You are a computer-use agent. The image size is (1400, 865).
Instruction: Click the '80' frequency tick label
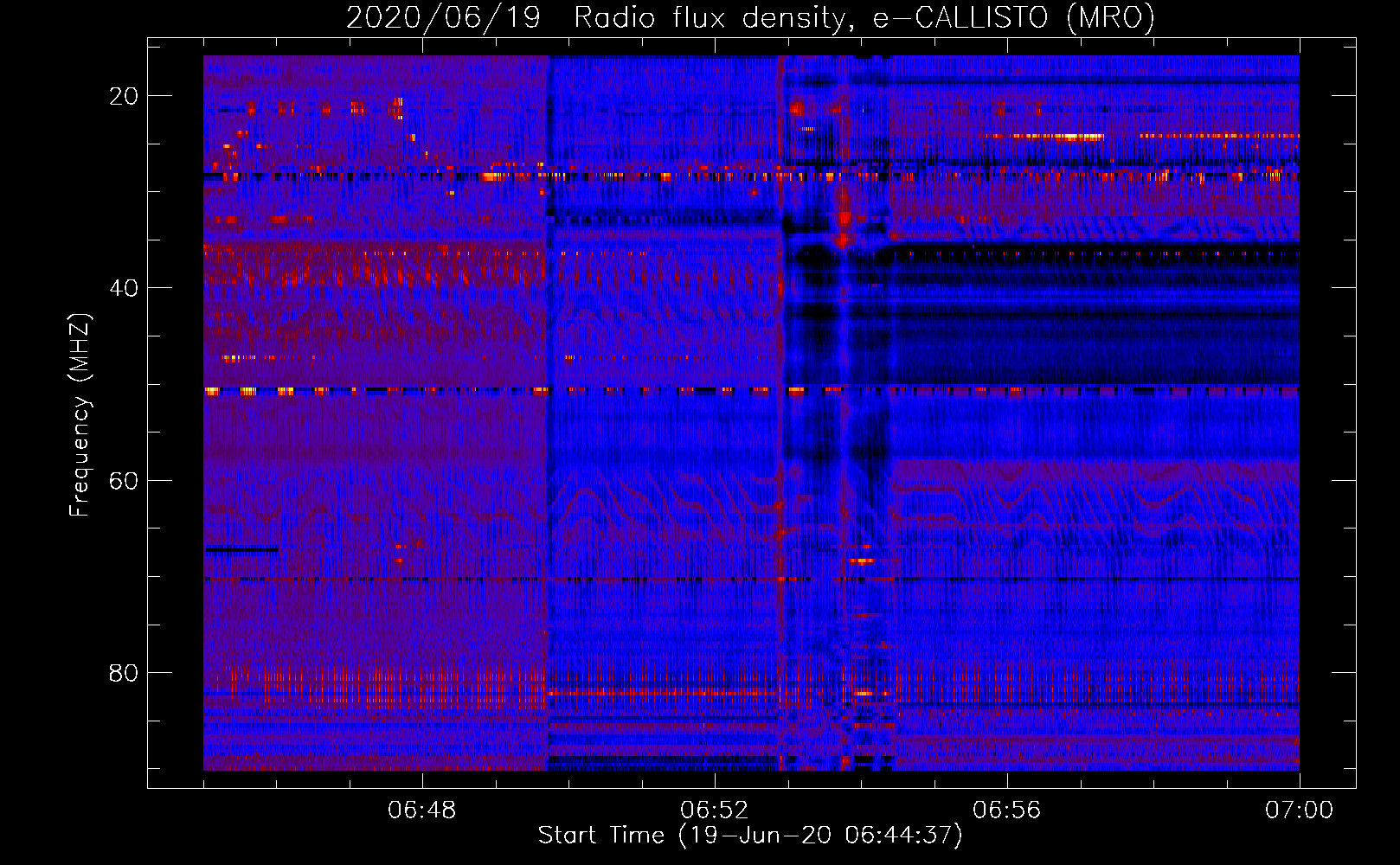tap(124, 673)
